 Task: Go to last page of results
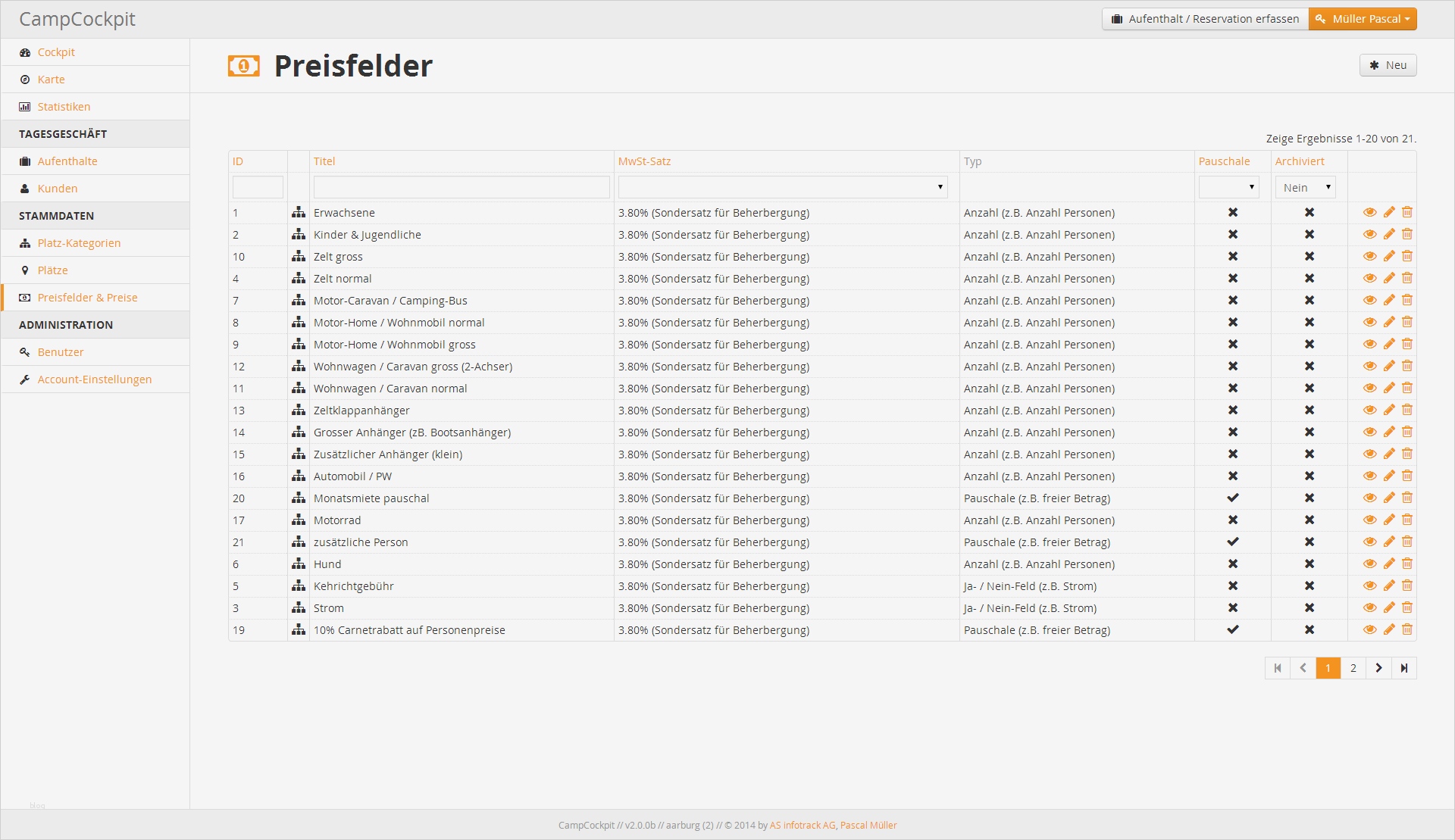point(1403,668)
